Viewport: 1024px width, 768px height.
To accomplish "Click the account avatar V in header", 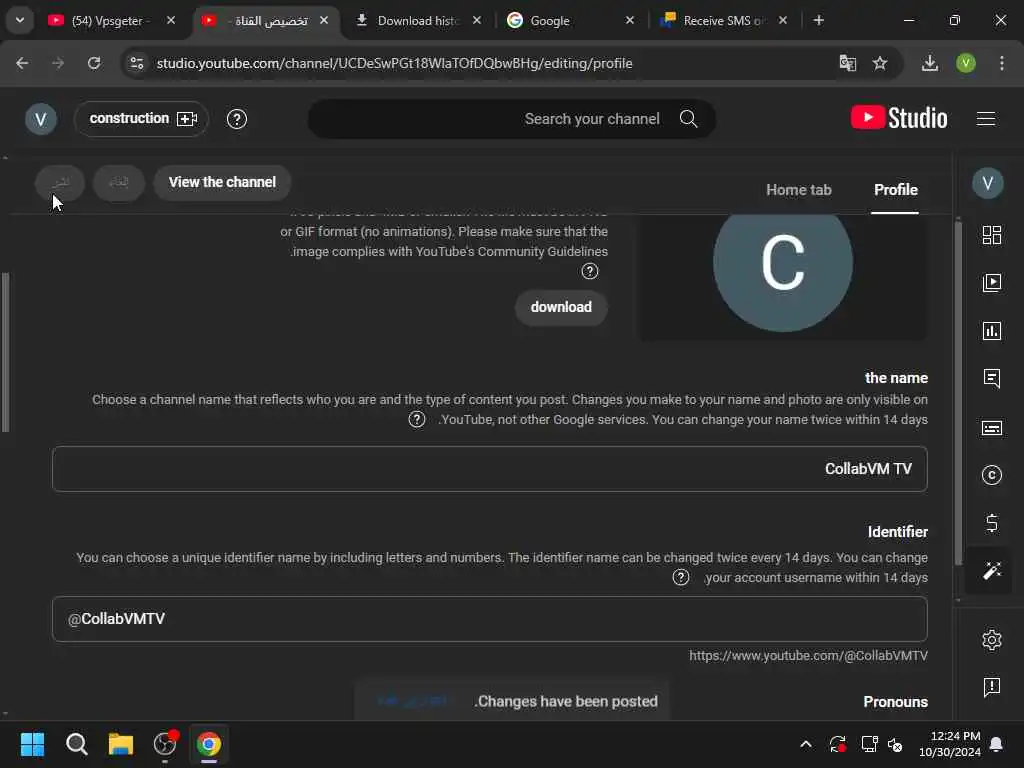I will click(x=40, y=120).
